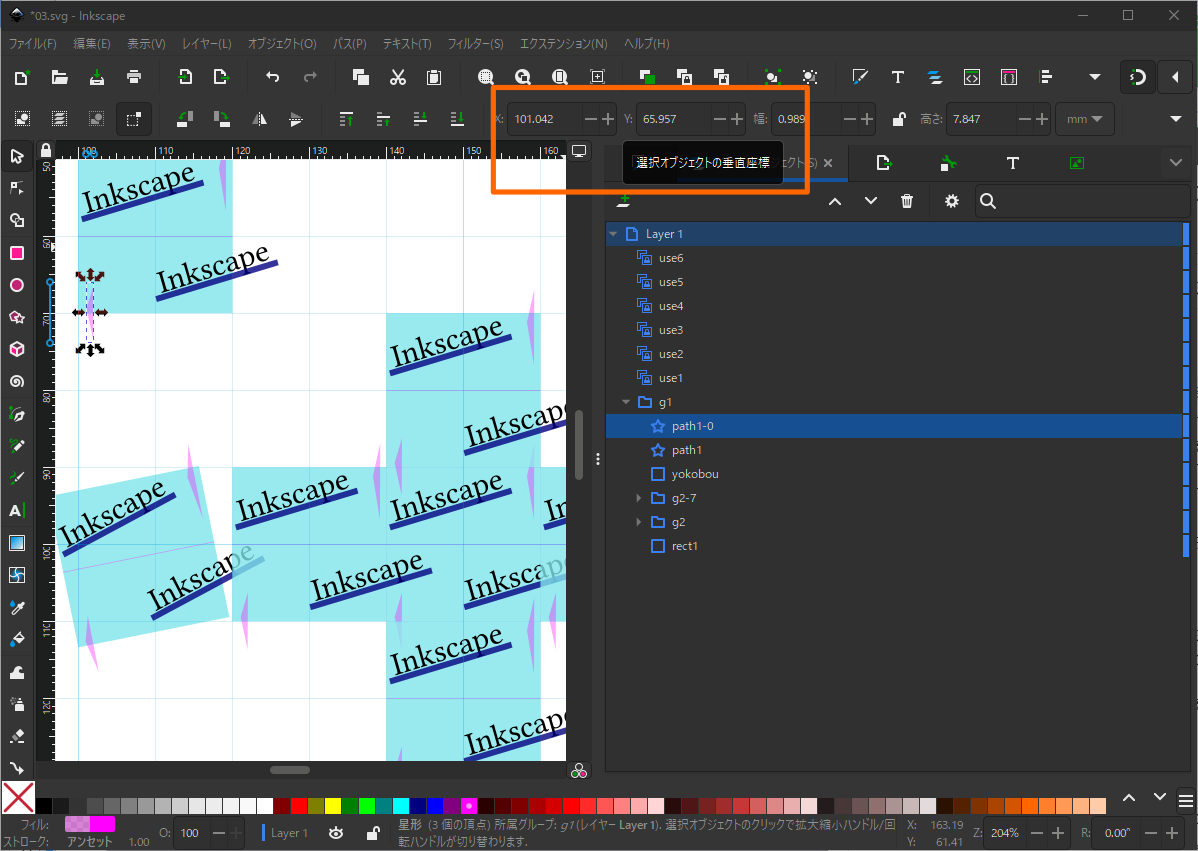Viewport: 1198px width, 851px height.
Task: Raise selection to top
Action: (346, 119)
